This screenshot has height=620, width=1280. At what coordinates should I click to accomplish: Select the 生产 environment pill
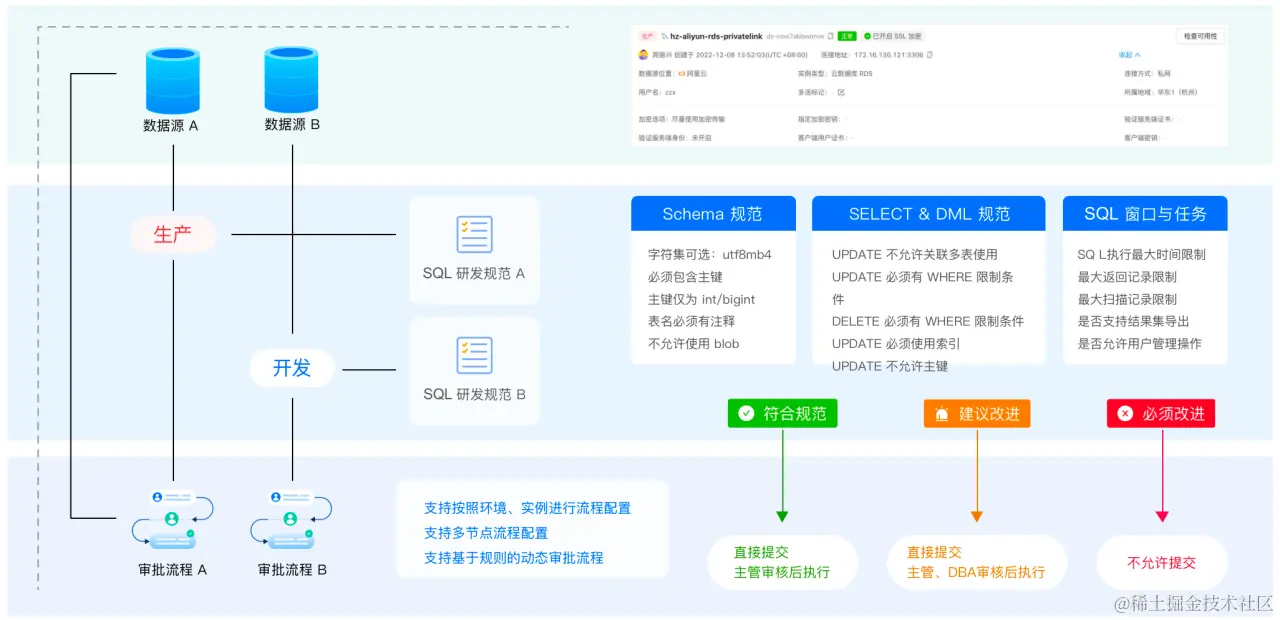[x=172, y=235]
